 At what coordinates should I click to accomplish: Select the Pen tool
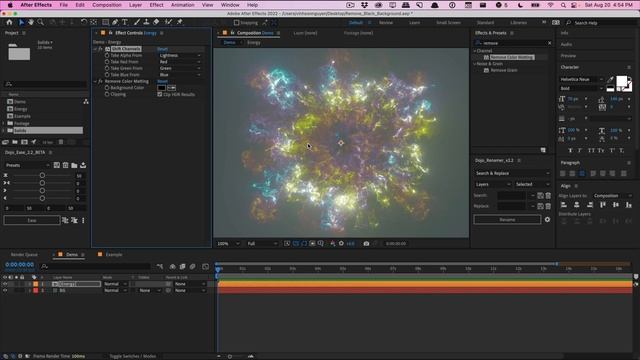(115, 22)
